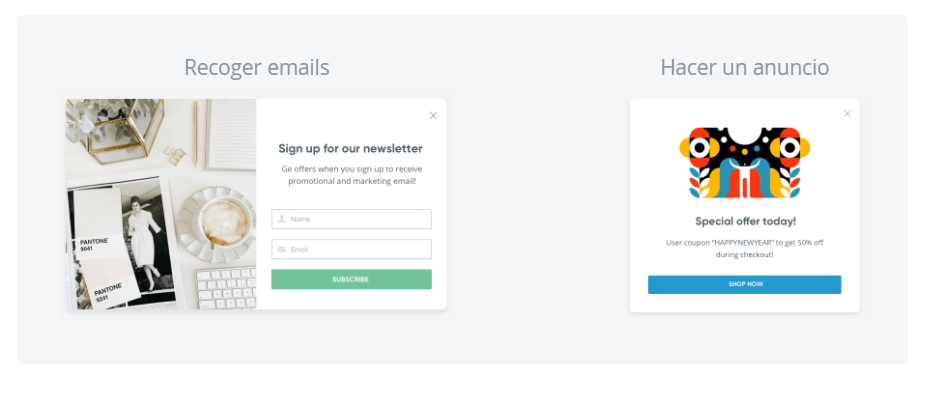The image size is (938, 407).
Task: Click the colorful gift illustration
Action: 744,162
